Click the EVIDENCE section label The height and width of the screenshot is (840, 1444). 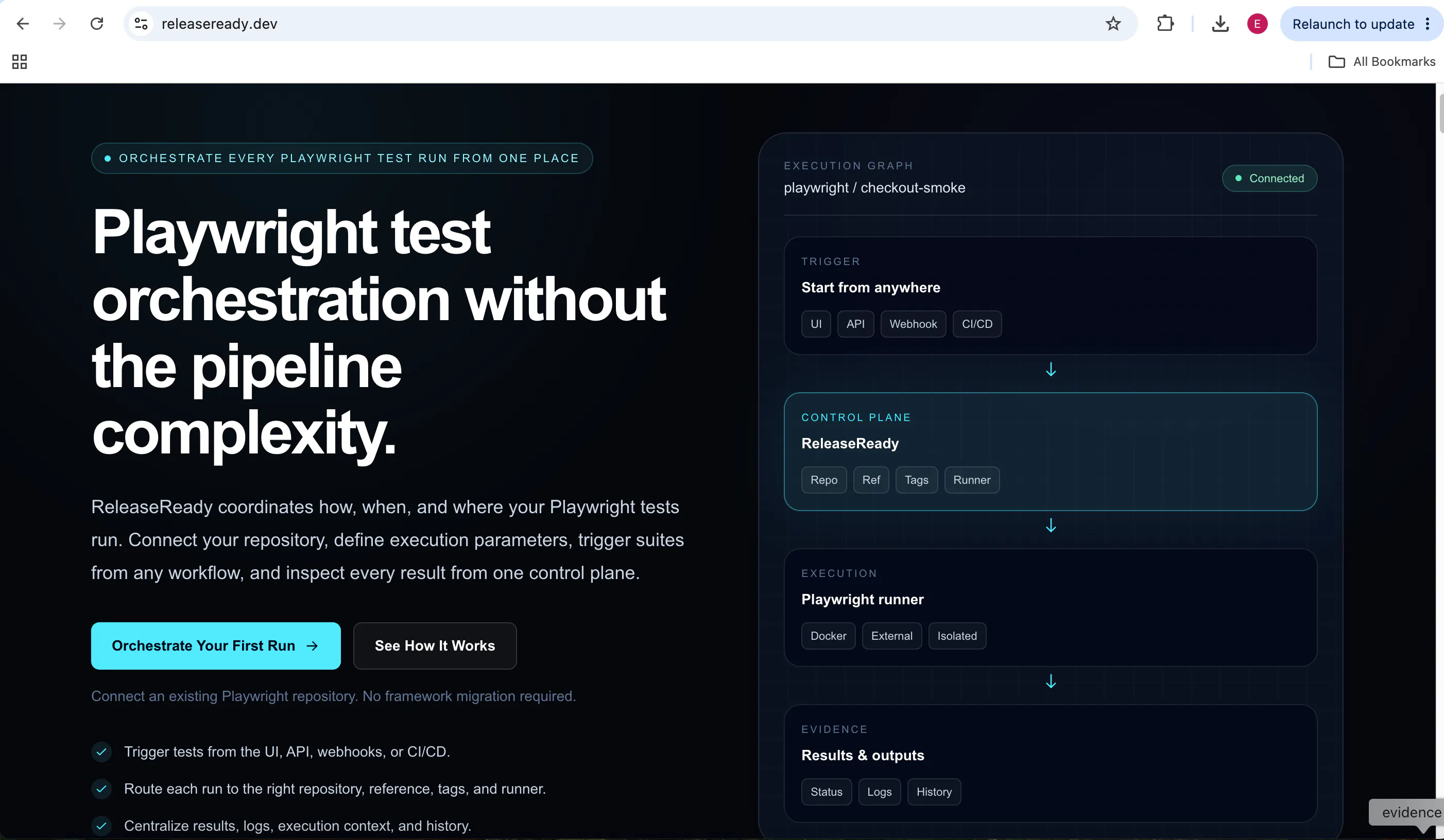(834, 729)
